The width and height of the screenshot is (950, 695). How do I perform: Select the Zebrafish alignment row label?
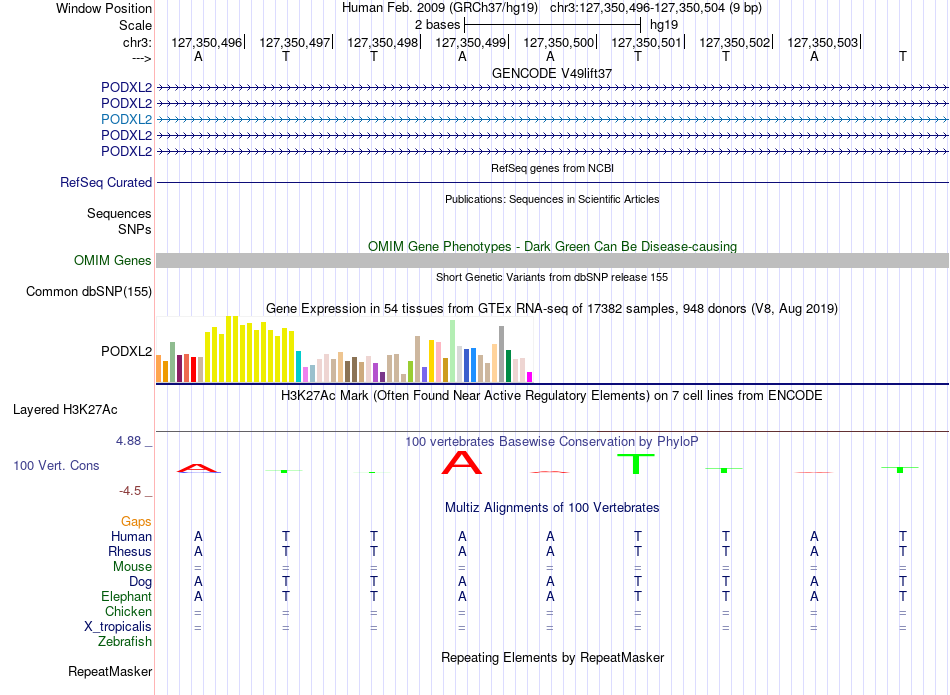pos(125,641)
